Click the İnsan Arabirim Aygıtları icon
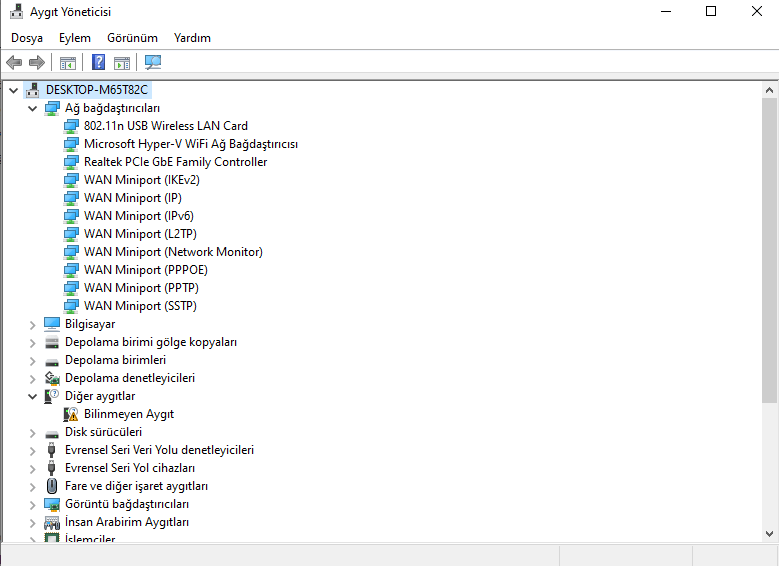The image size is (779, 566). point(52,522)
